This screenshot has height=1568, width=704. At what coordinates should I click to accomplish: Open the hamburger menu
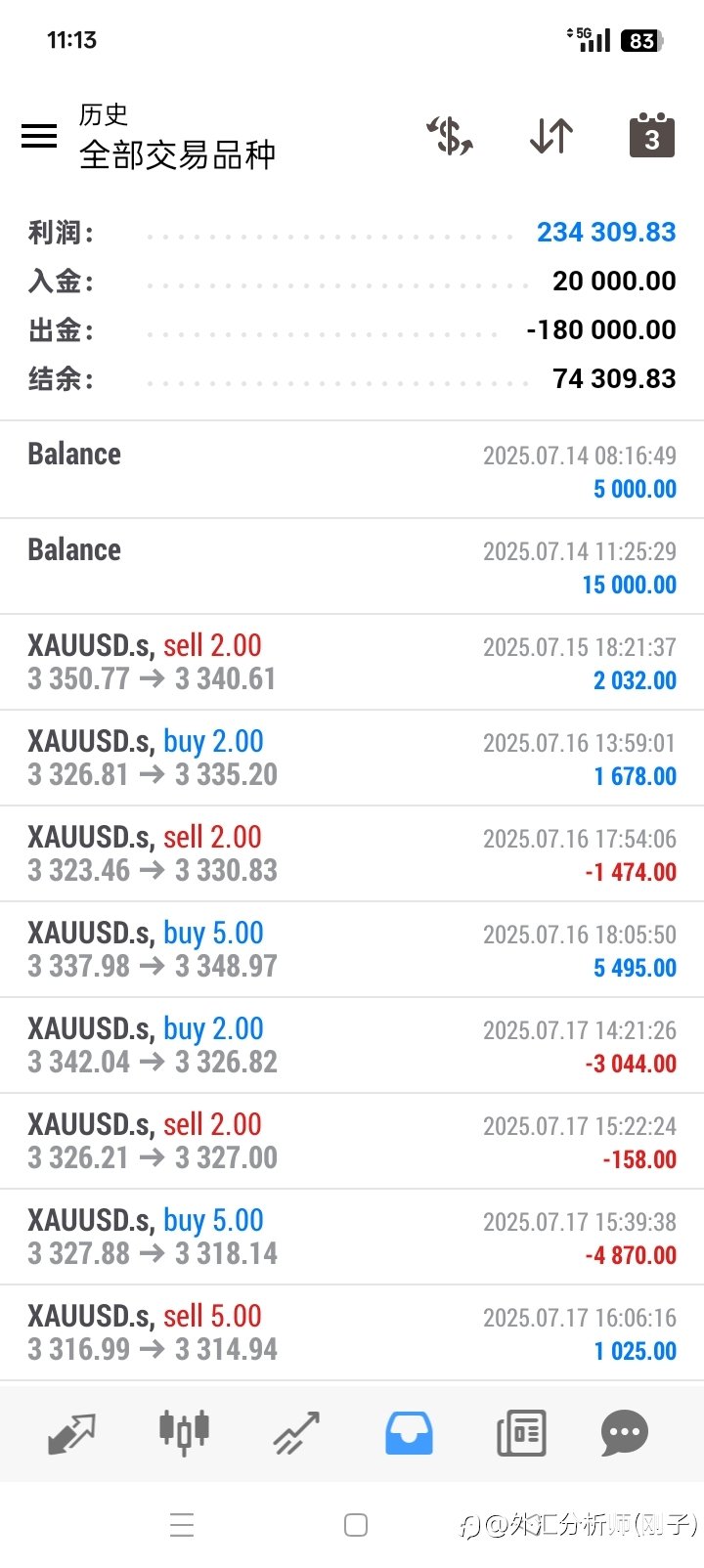tap(39, 136)
